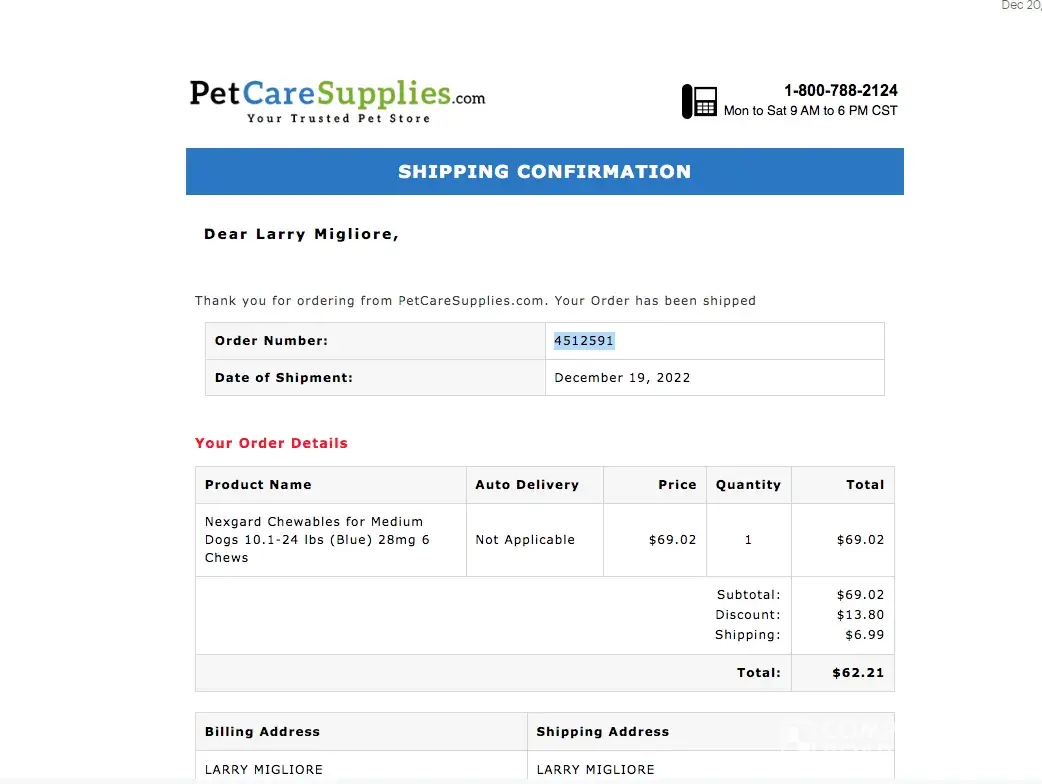Click the $6.99 shipping cost
The width and height of the screenshot is (1042, 784).
pos(865,635)
